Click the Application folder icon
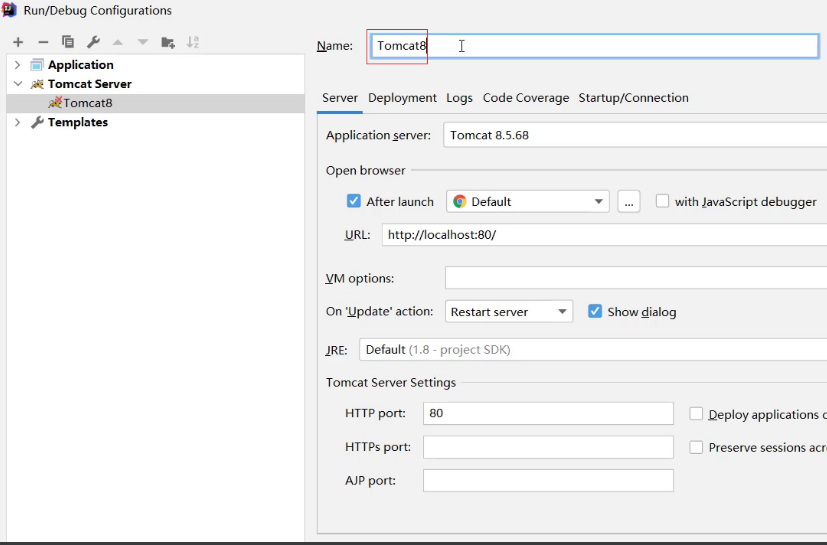Image resolution: width=827 pixels, height=545 pixels. click(x=36, y=65)
